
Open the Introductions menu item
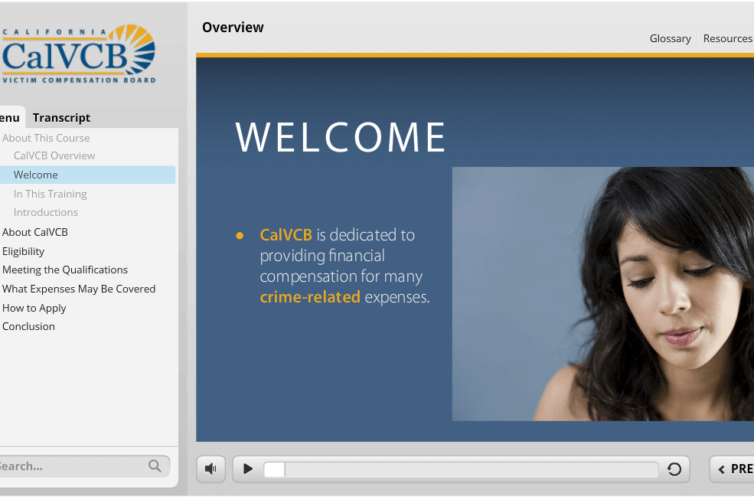click(x=46, y=212)
